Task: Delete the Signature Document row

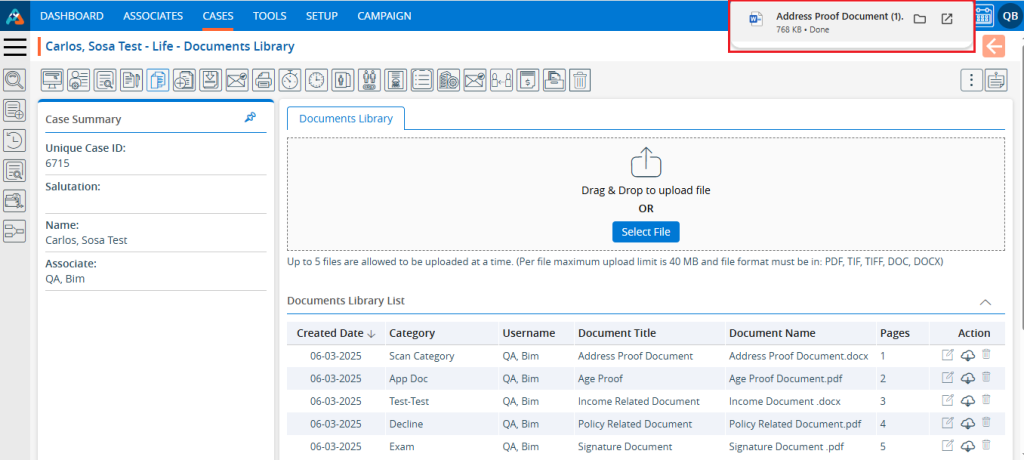Action: [986, 444]
